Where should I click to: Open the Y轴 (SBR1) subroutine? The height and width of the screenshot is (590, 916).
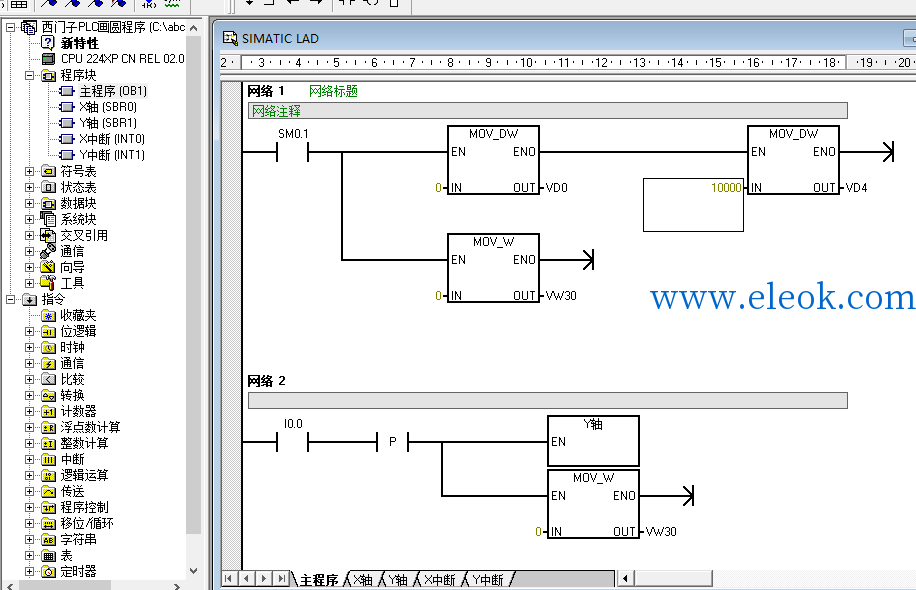pos(108,123)
